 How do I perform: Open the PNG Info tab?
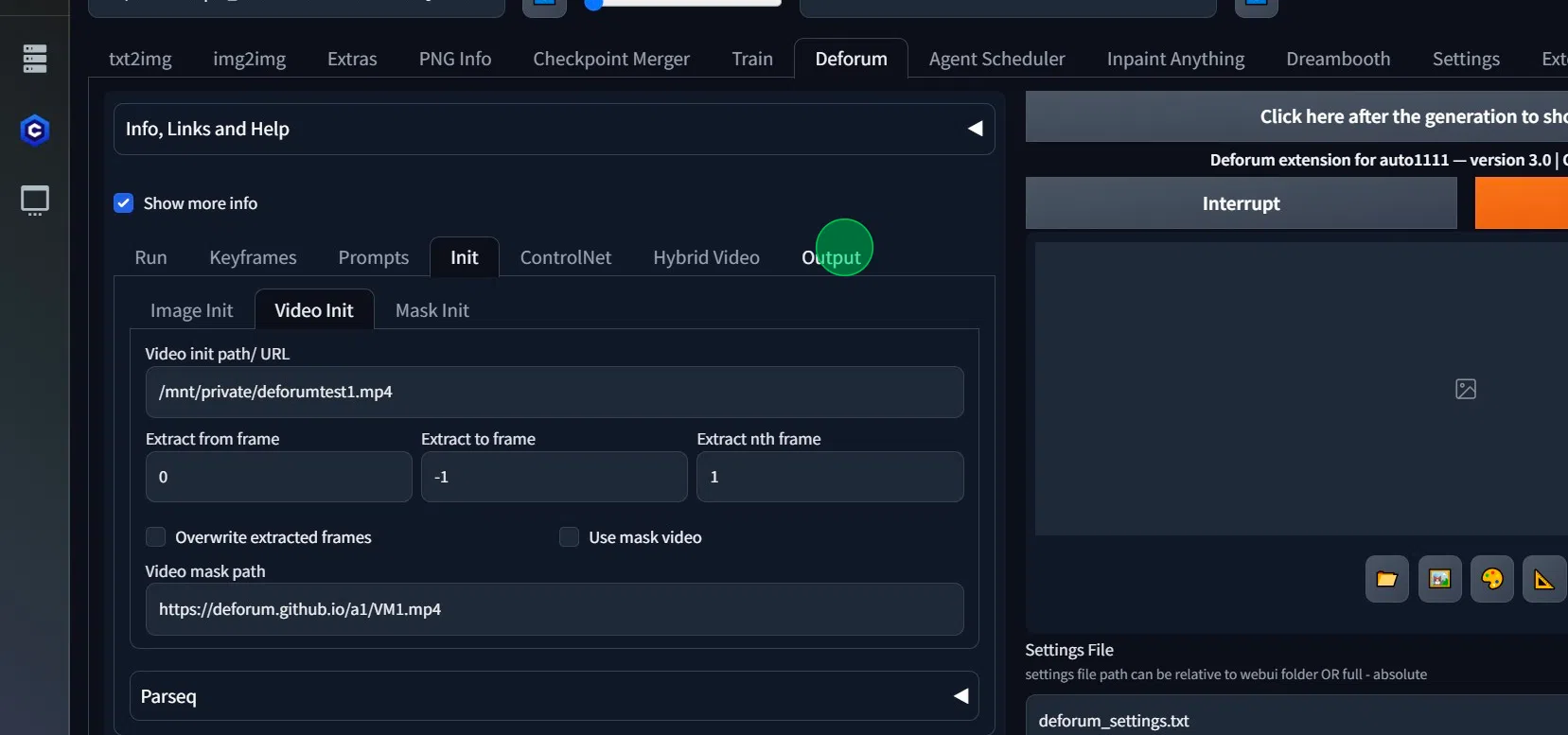click(455, 59)
